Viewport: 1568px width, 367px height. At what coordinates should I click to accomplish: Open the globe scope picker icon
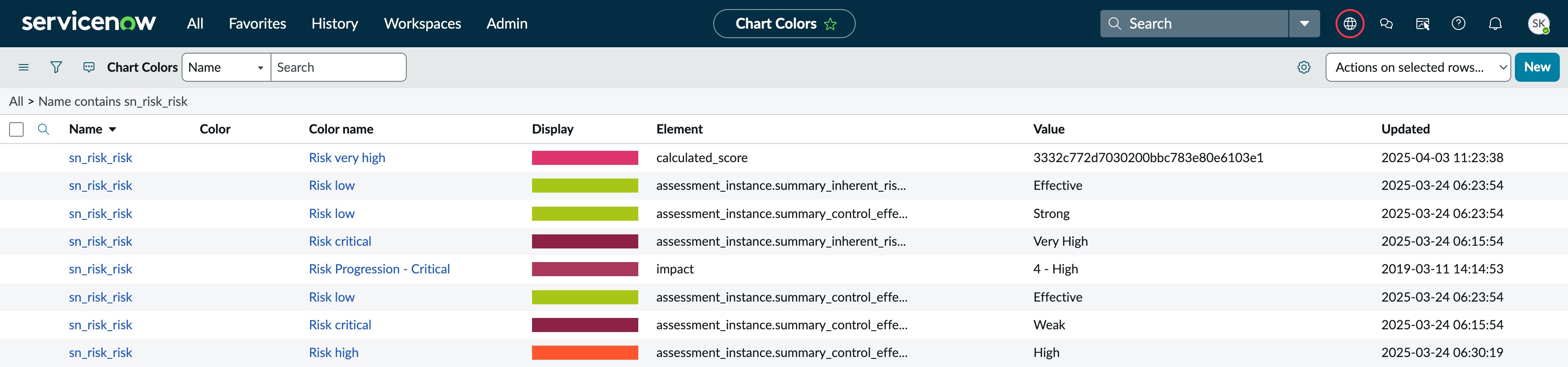tap(1350, 24)
